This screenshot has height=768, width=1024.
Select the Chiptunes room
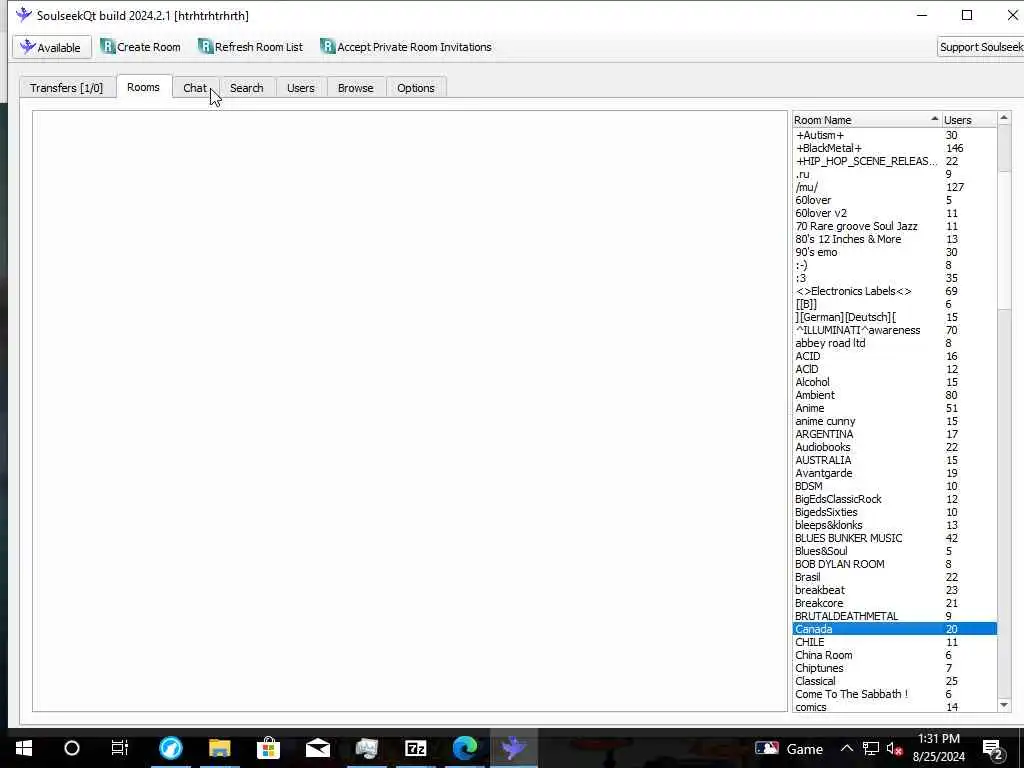pyautogui.click(x=895, y=668)
